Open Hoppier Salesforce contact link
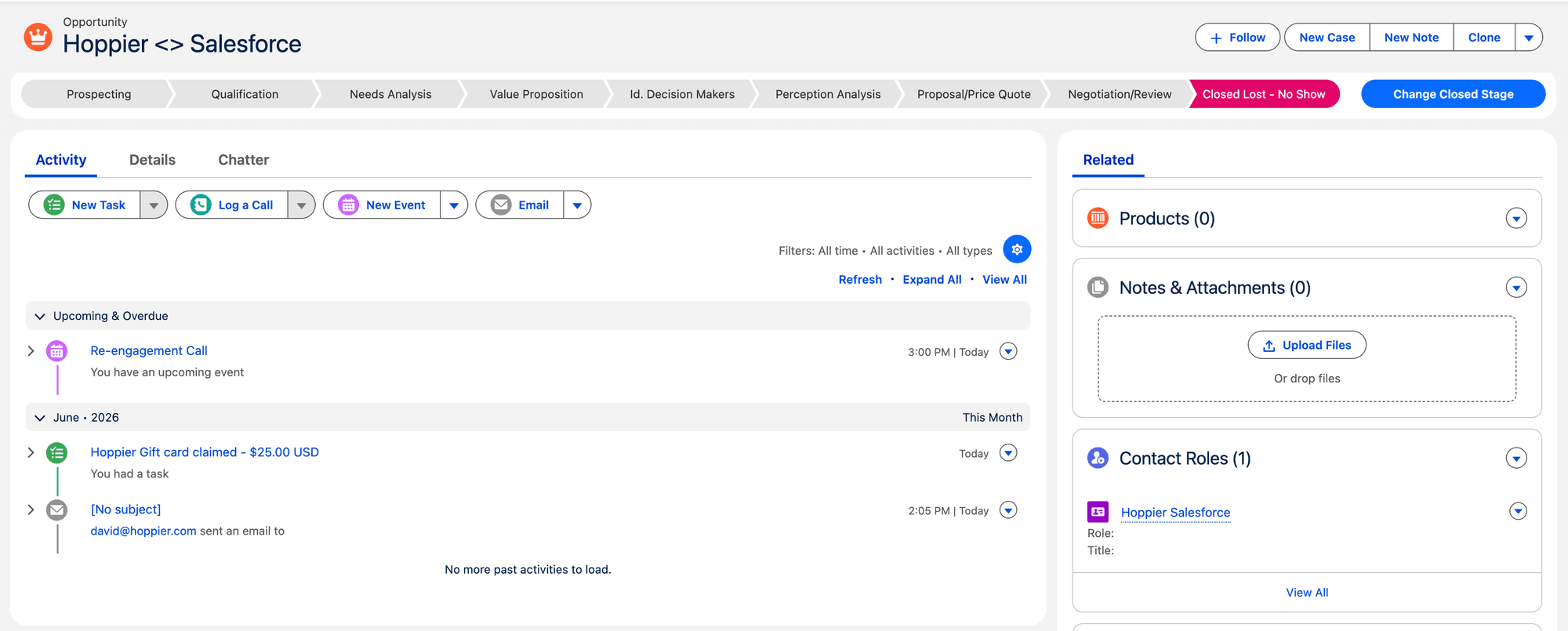 click(1175, 513)
